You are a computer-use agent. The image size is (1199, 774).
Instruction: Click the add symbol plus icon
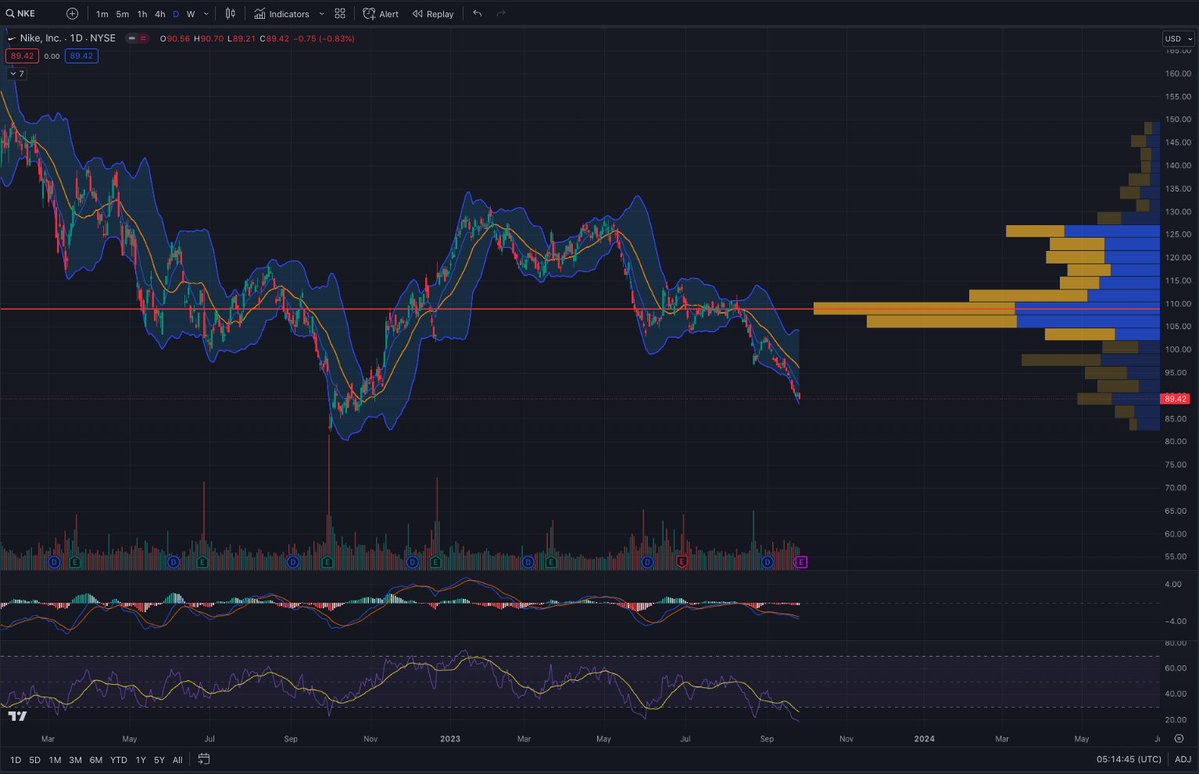72,14
